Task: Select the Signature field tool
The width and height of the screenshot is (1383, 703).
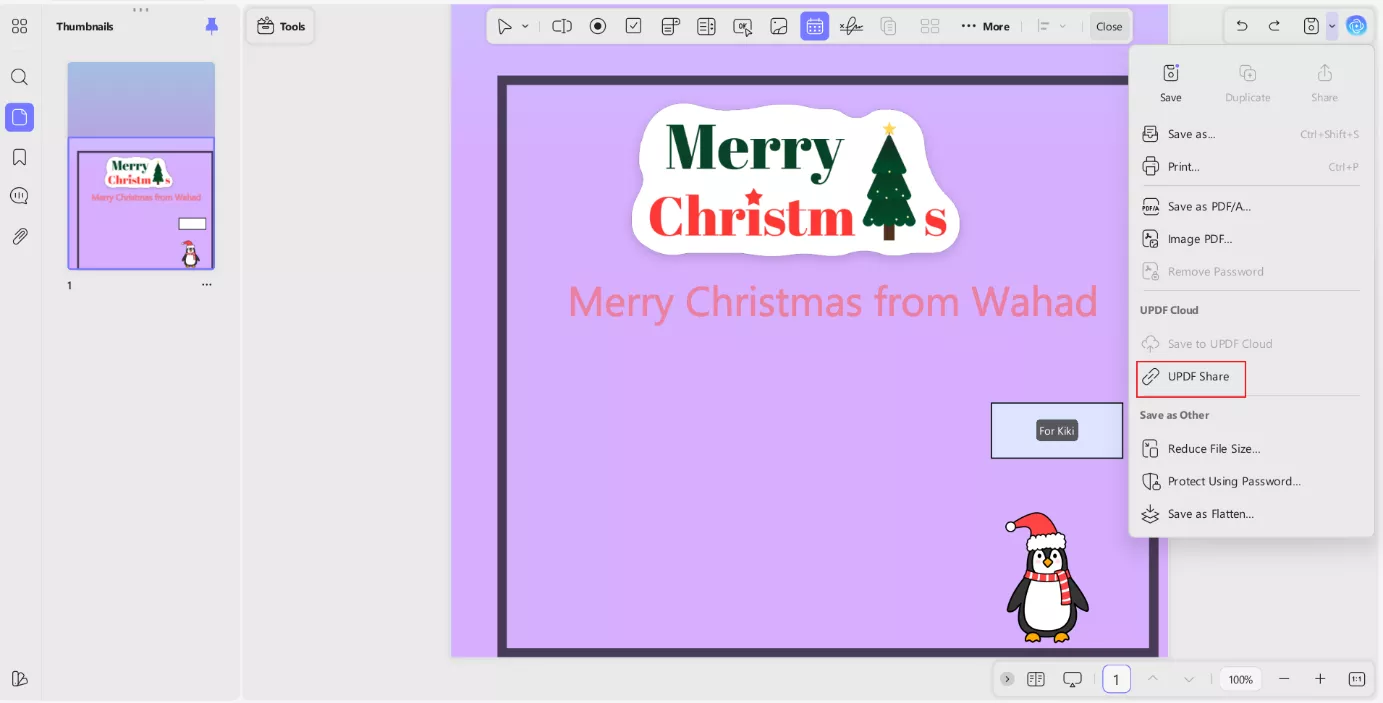Action: pos(850,26)
